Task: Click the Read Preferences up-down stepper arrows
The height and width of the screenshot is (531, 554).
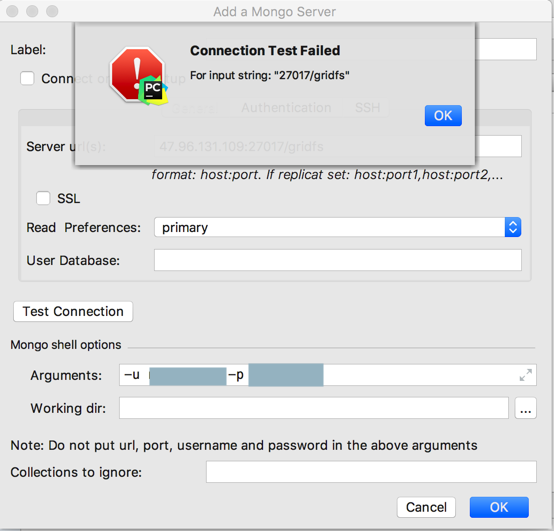Action: tap(513, 227)
